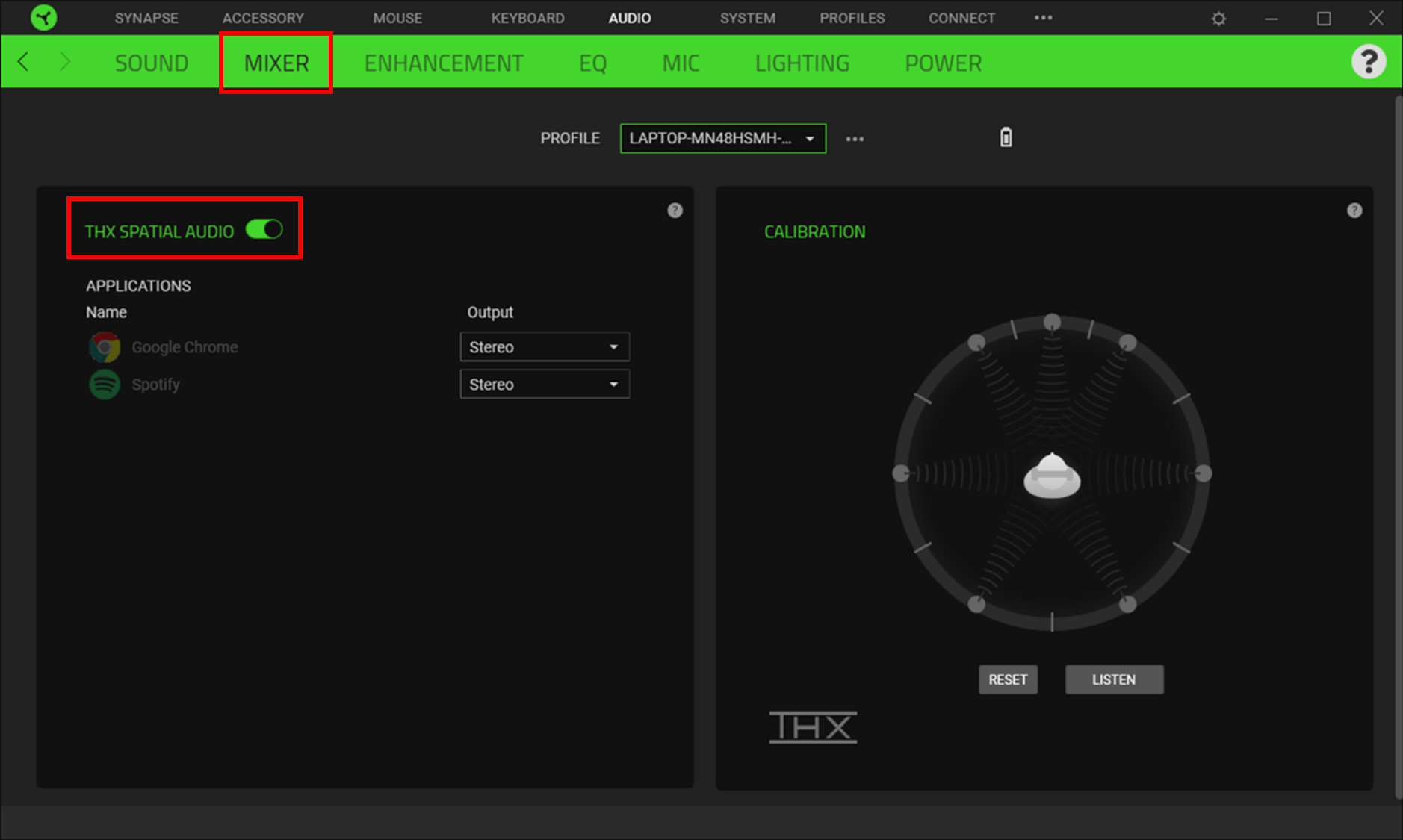Open calibration panel info question mark
The width and height of the screenshot is (1403, 840).
click(1354, 210)
